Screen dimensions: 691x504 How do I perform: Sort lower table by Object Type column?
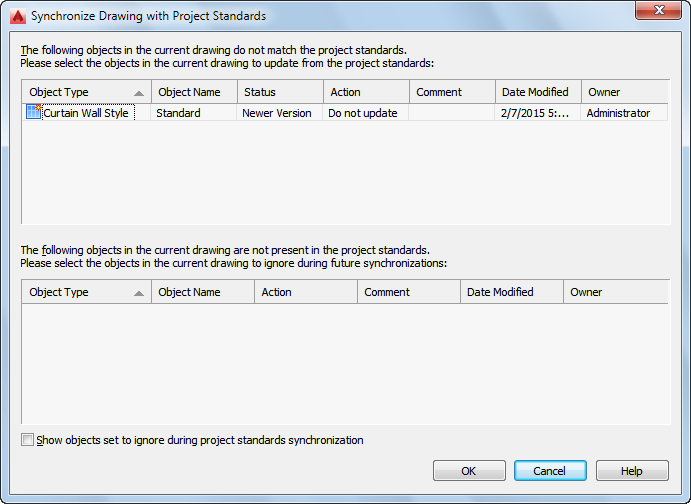click(85, 292)
